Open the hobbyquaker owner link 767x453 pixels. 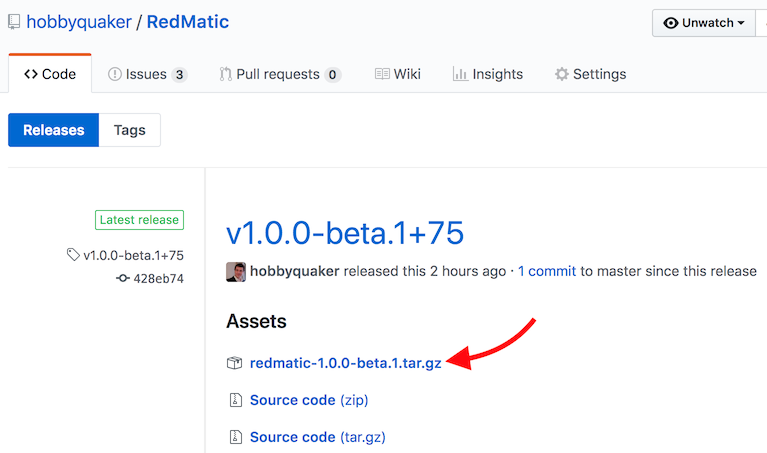pyautogui.click(x=79, y=22)
